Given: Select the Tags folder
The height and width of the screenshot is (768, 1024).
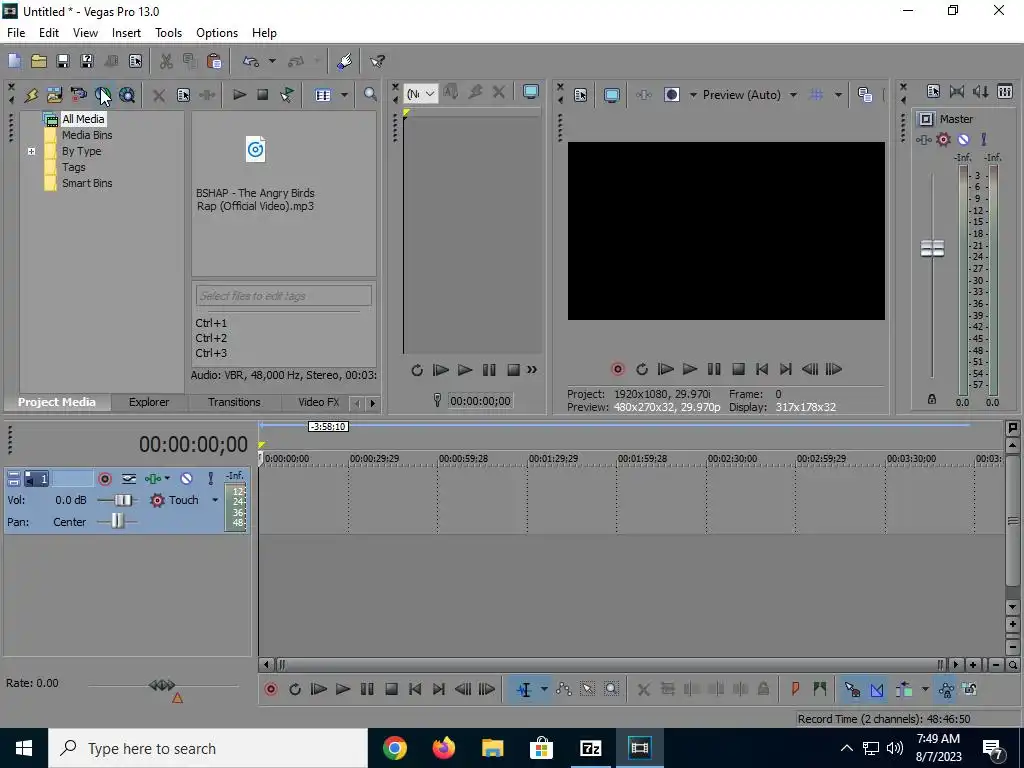Looking at the screenshot, I should (74, 167).
